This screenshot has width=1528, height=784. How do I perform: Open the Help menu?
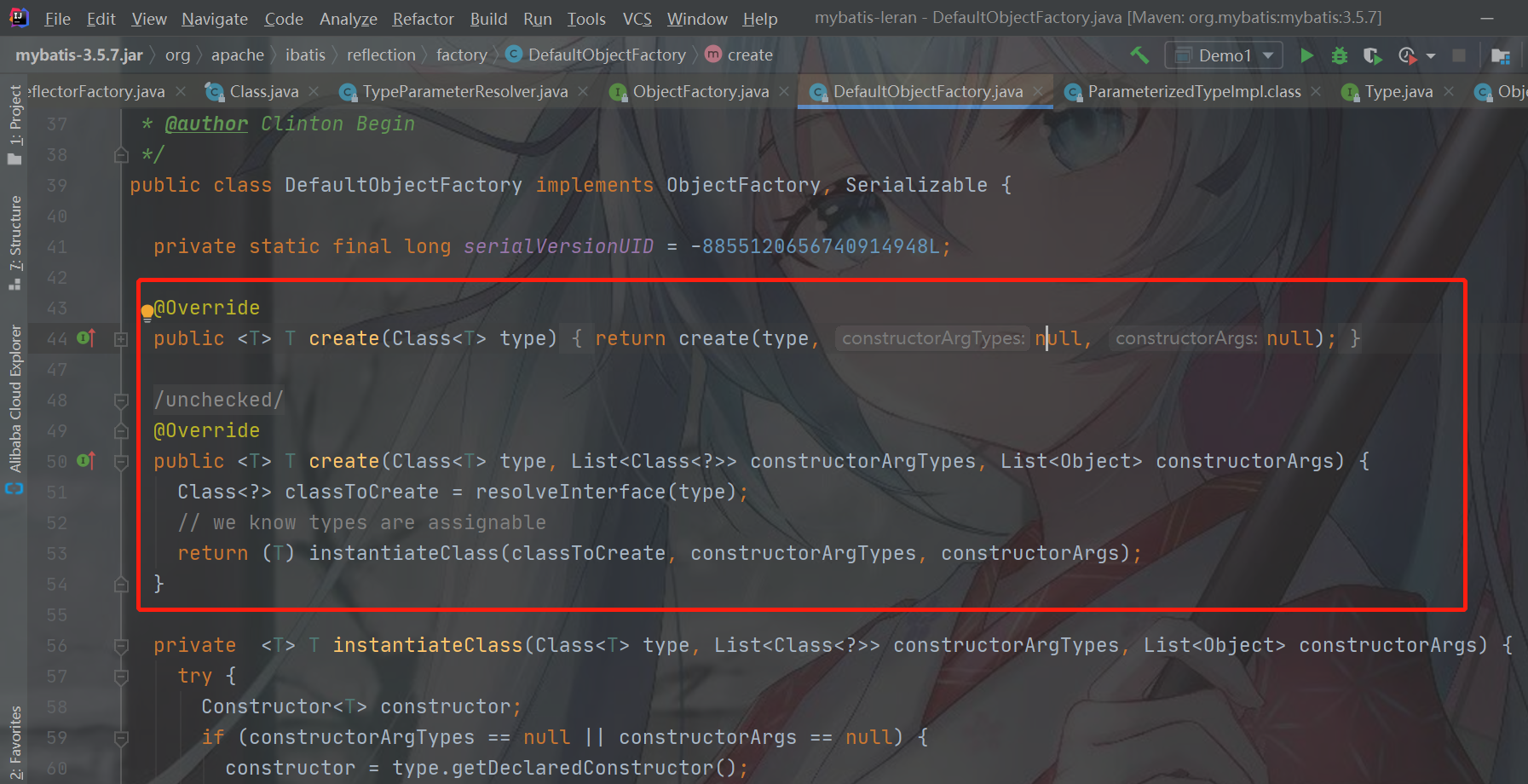click(x=759, y=19)
